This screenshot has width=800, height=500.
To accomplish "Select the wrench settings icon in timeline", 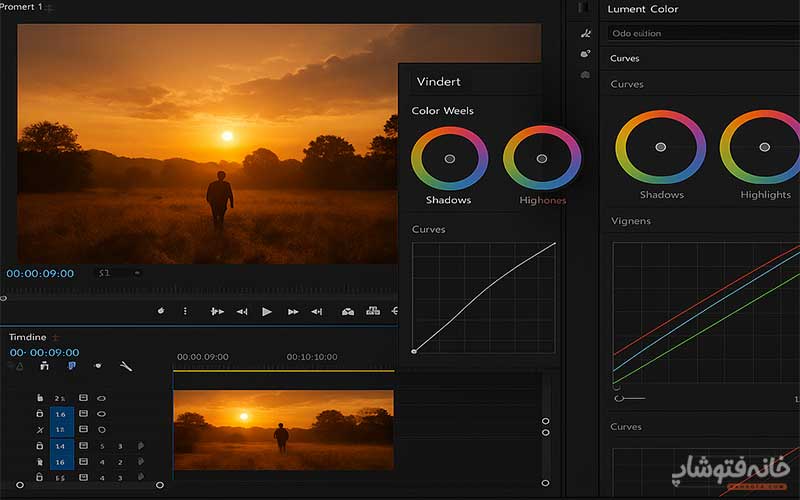I will point(126,366).
